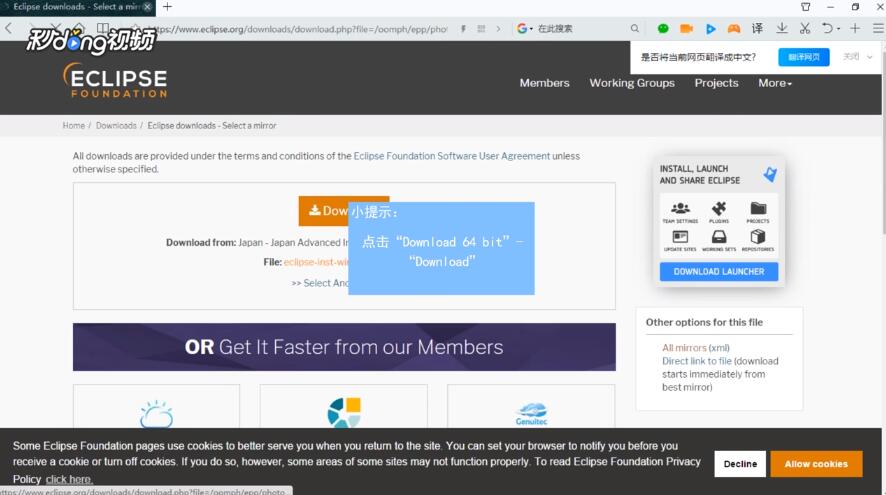Click the blue cloud member logo card

157,407
